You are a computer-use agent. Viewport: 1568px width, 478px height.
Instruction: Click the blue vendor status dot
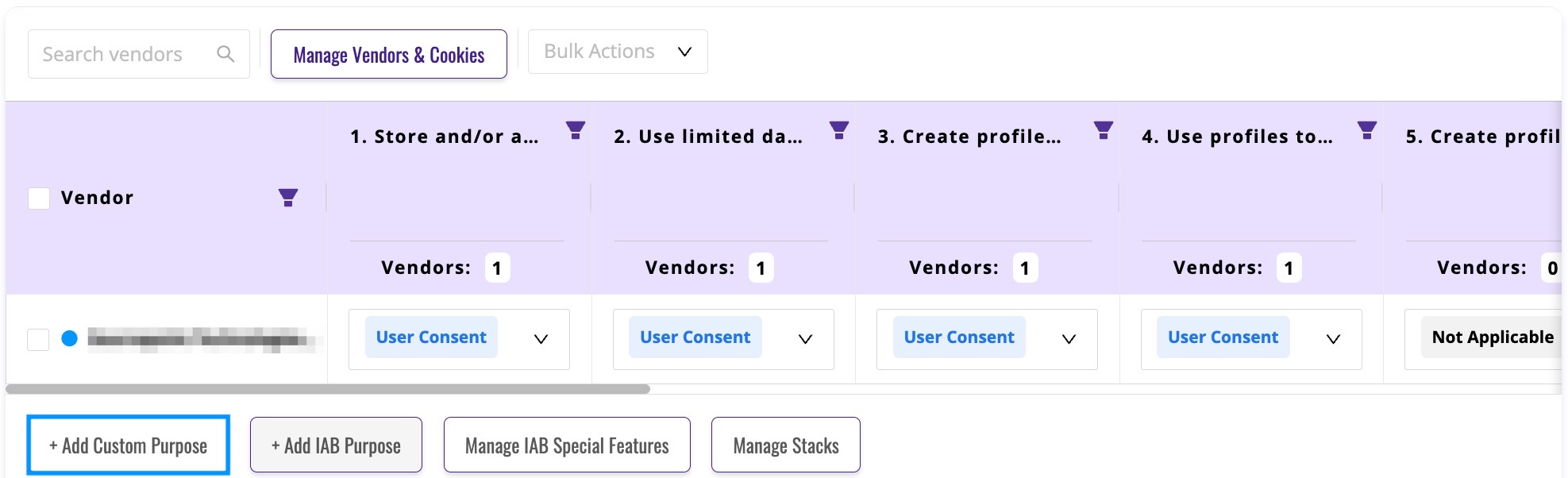pos(70,339)
